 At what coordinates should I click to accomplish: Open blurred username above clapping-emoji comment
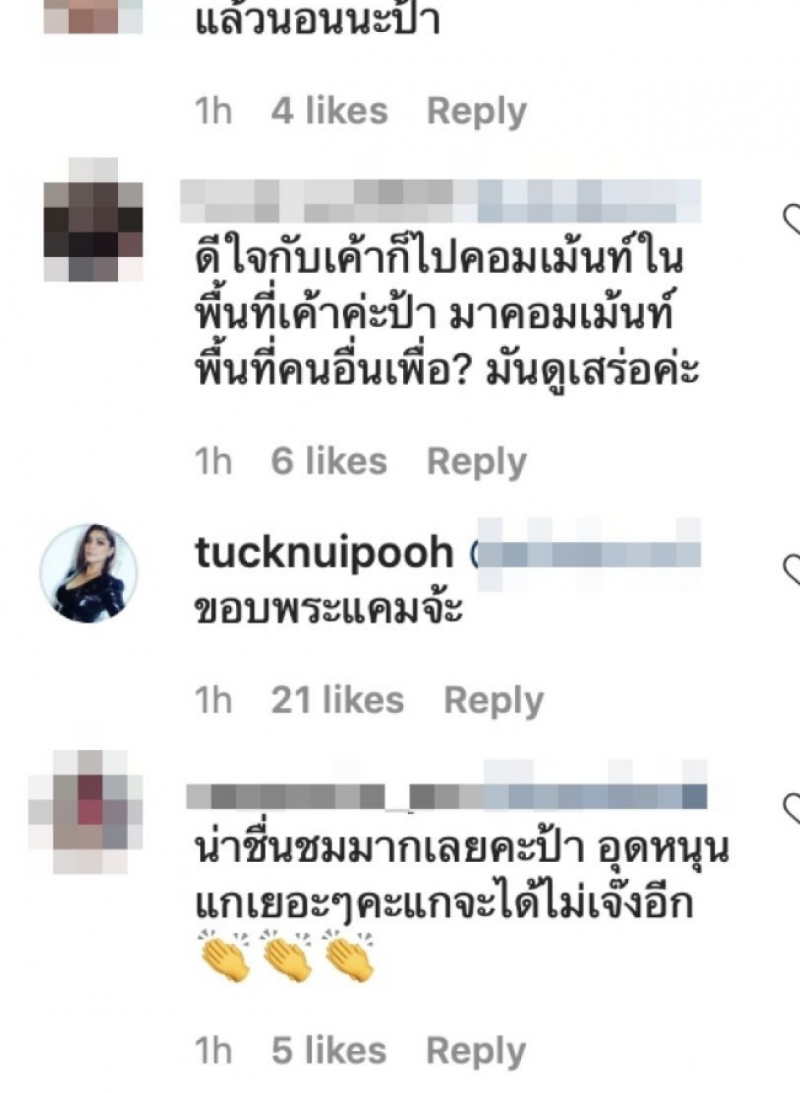click(447, 797)
